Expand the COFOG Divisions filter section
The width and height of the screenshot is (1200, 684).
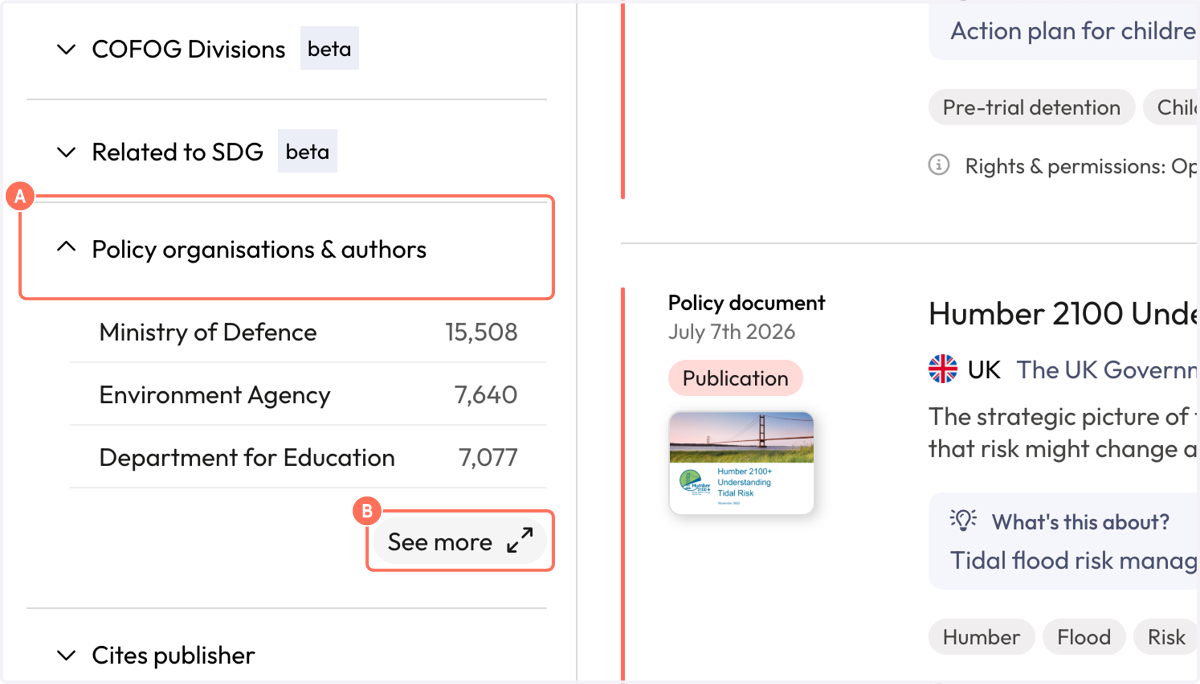188,49
